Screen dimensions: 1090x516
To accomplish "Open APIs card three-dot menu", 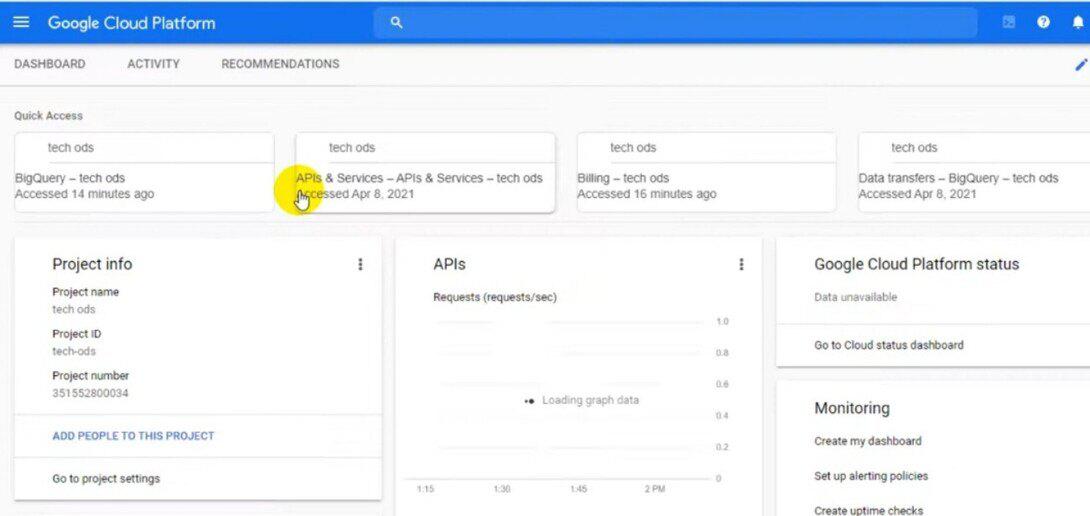I will 741,264.
